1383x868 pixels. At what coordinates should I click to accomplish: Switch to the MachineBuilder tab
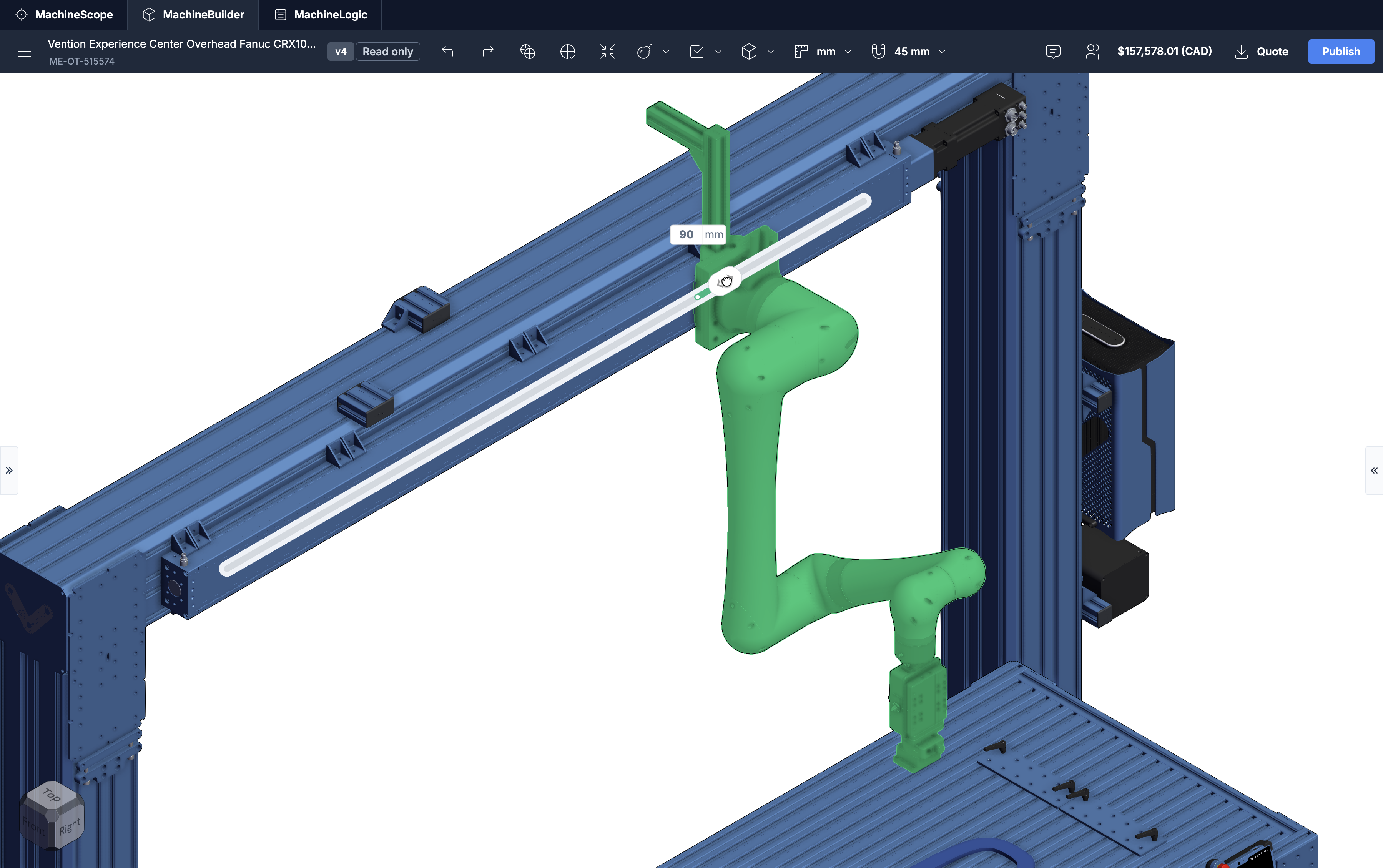click(x=193, y=15)
